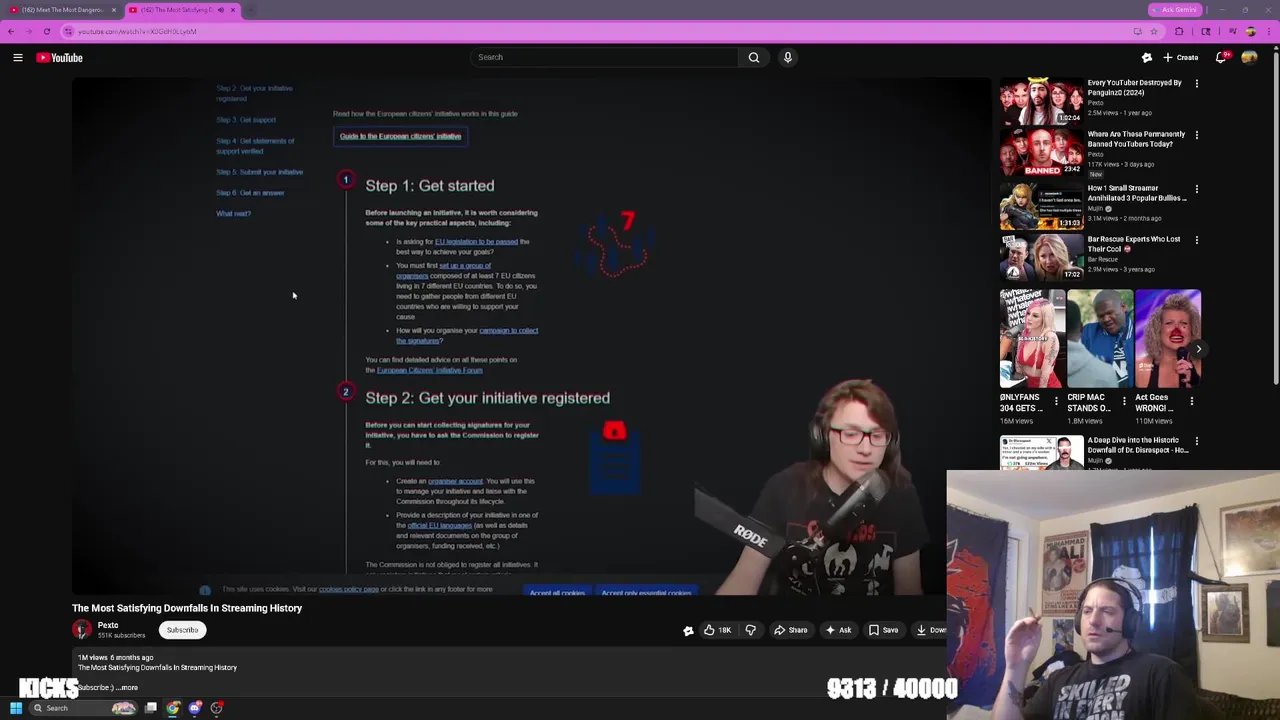
Task: Expand the description with '...more'
Action: click(127, 687)
